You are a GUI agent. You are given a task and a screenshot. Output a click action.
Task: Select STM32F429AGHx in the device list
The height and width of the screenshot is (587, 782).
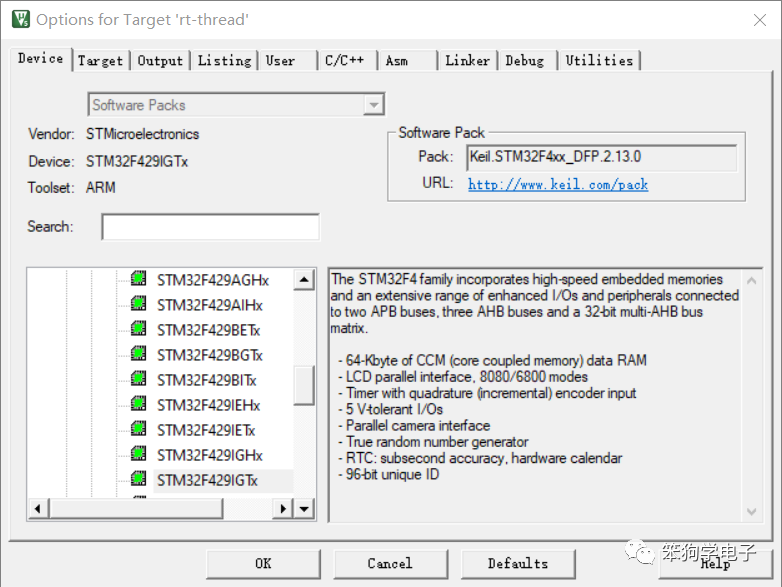213,280
